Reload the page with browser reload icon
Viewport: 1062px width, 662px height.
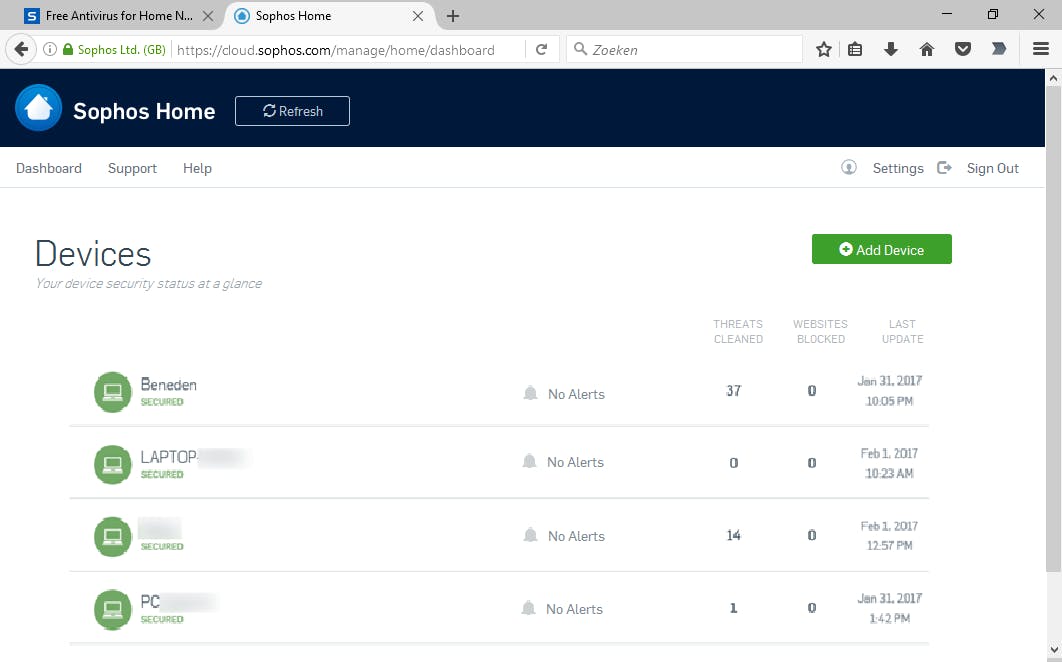coord(541,49)
